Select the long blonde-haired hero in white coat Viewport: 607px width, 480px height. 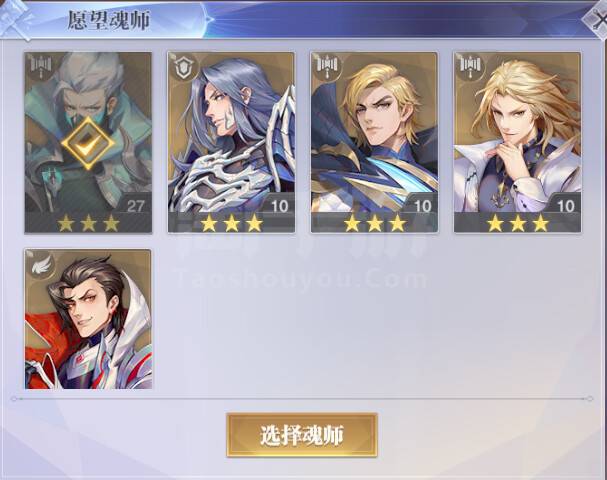click(x=518, y=143)
